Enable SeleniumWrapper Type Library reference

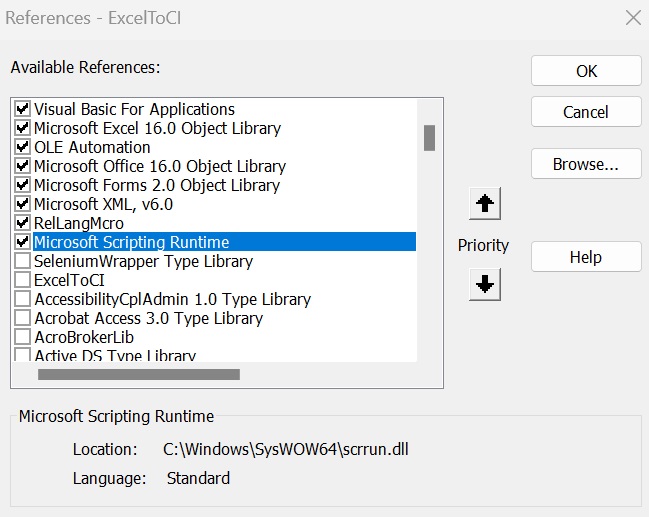[22, 261]
